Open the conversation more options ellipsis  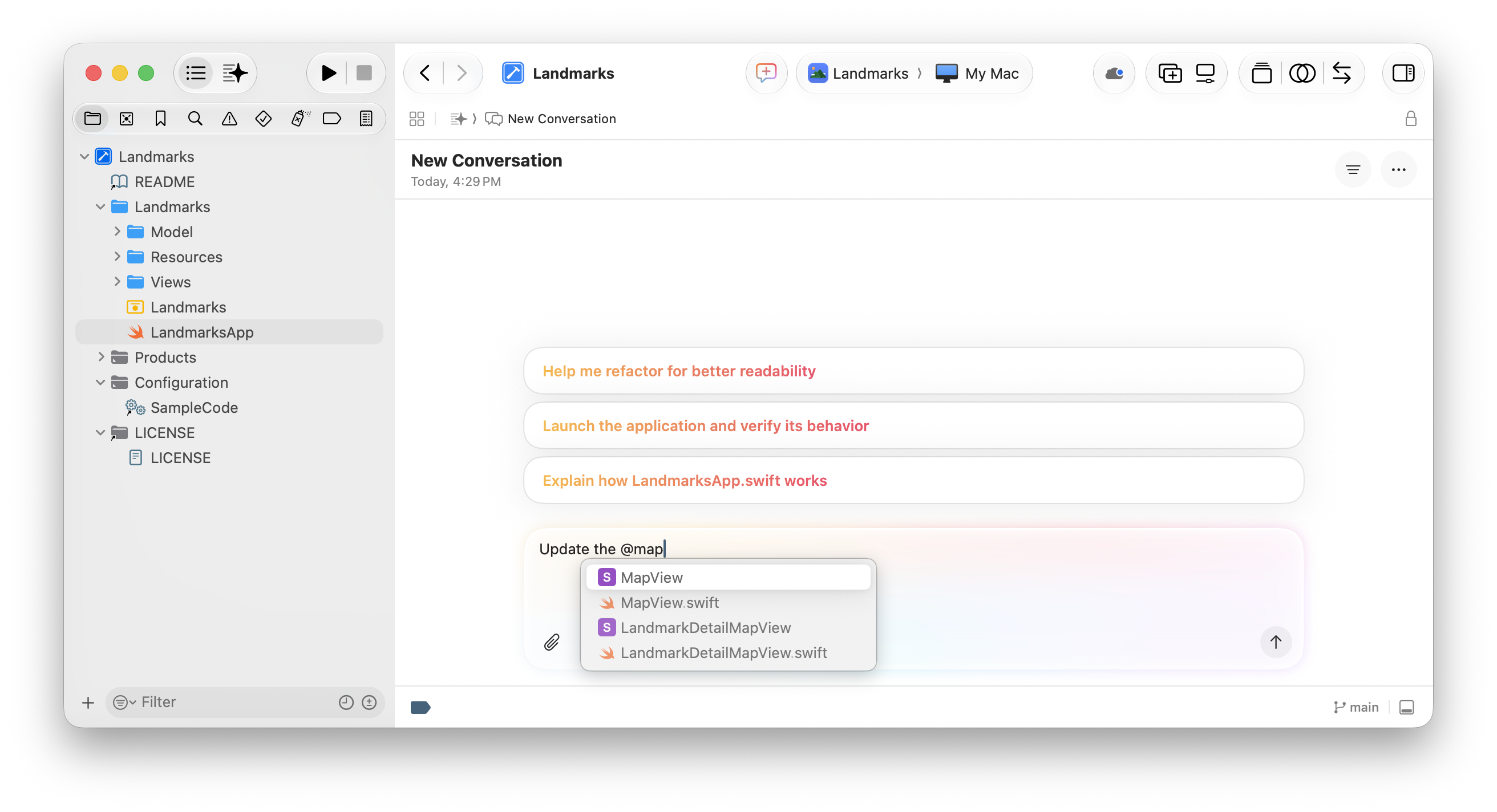click(x=1398, y=169)
